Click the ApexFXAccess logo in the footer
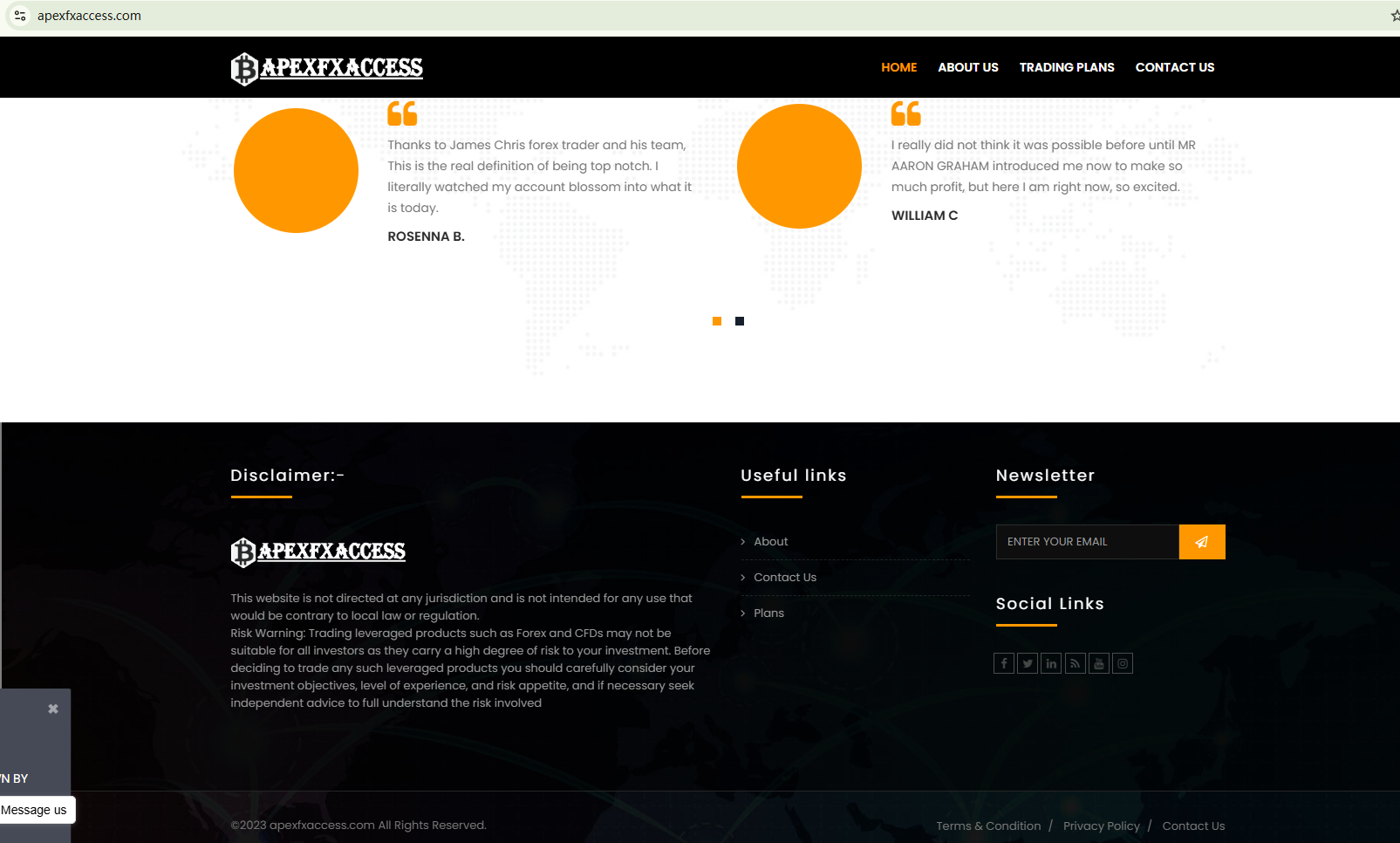This screenshot has height=843, width=1400. pyautogui.click(x=318, y=552)
